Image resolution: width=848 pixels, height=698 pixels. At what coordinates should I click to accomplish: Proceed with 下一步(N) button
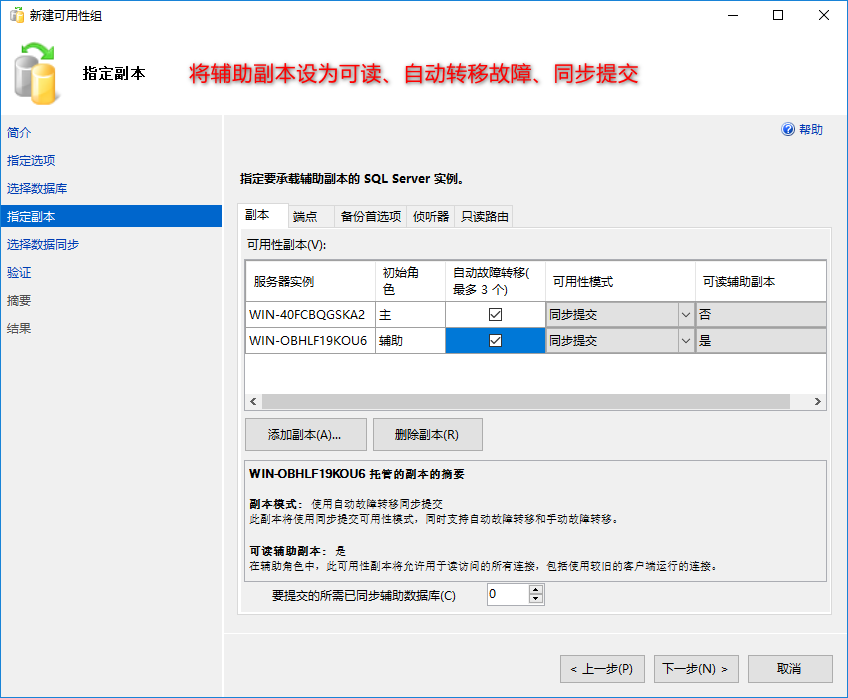(695, 669)
